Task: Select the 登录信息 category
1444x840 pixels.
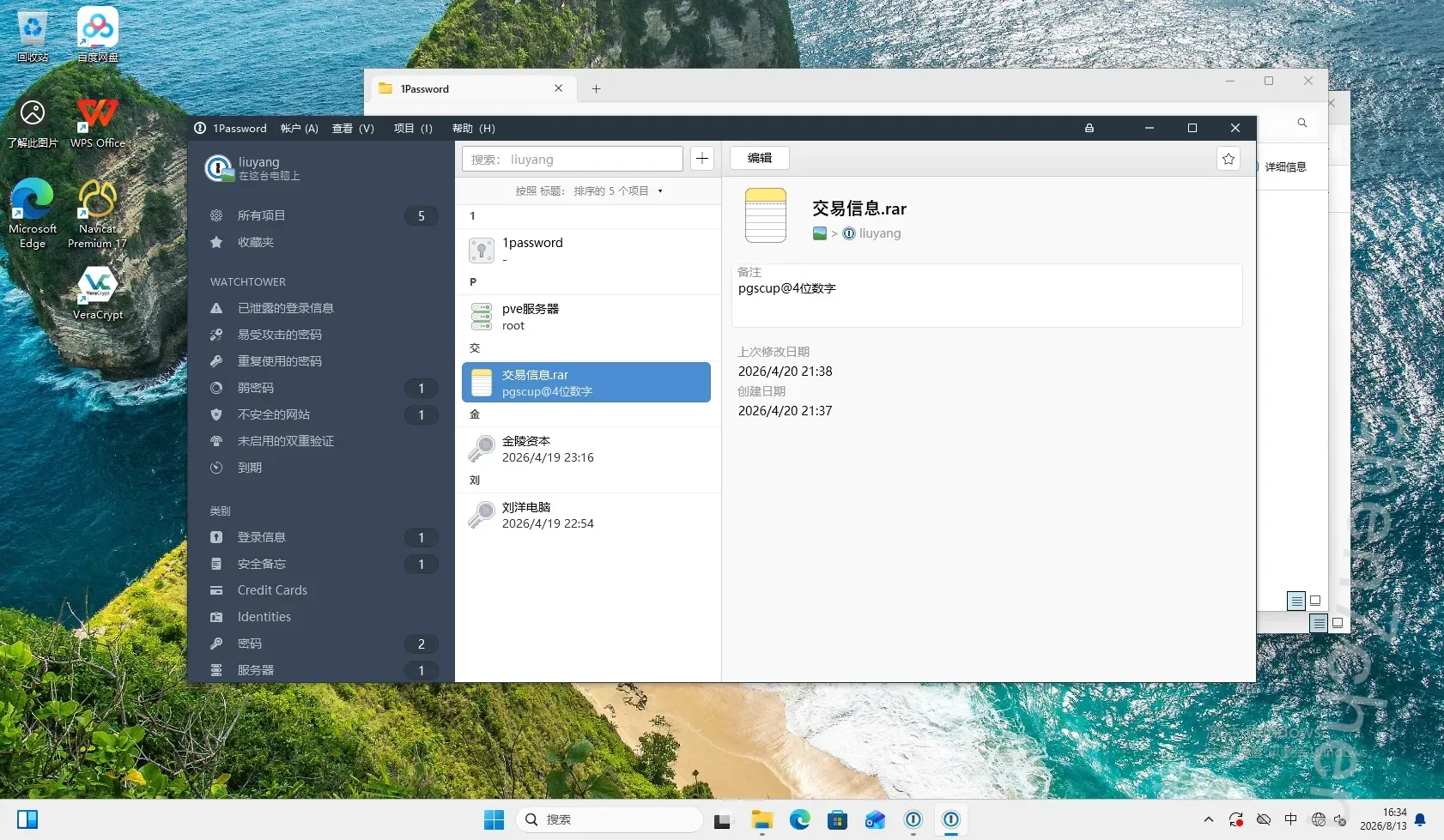Action: click(x=321, y=537)
